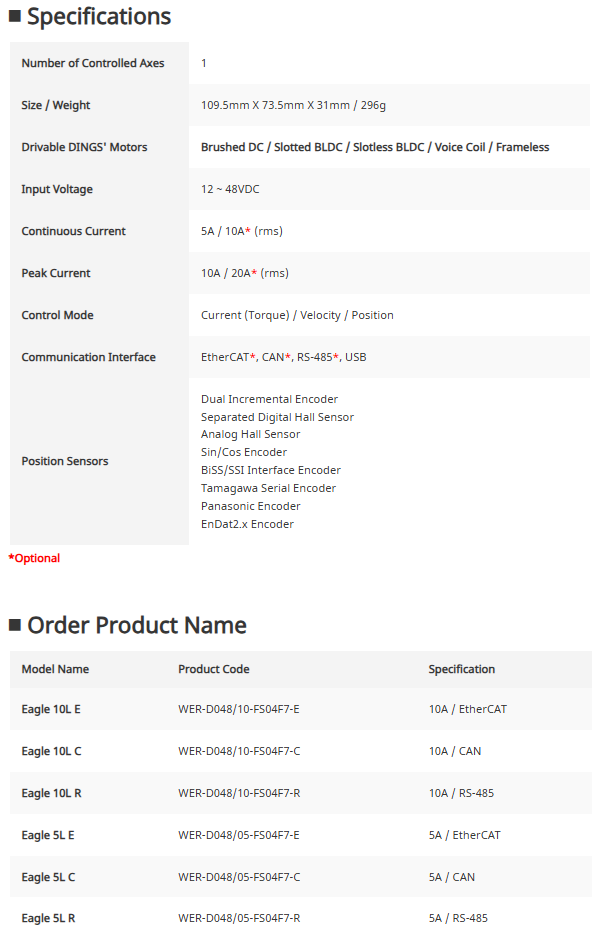The width and height of the screenshot is (600, 944).
Task: Click the Eagle 5L C model name
Action: 48,877
